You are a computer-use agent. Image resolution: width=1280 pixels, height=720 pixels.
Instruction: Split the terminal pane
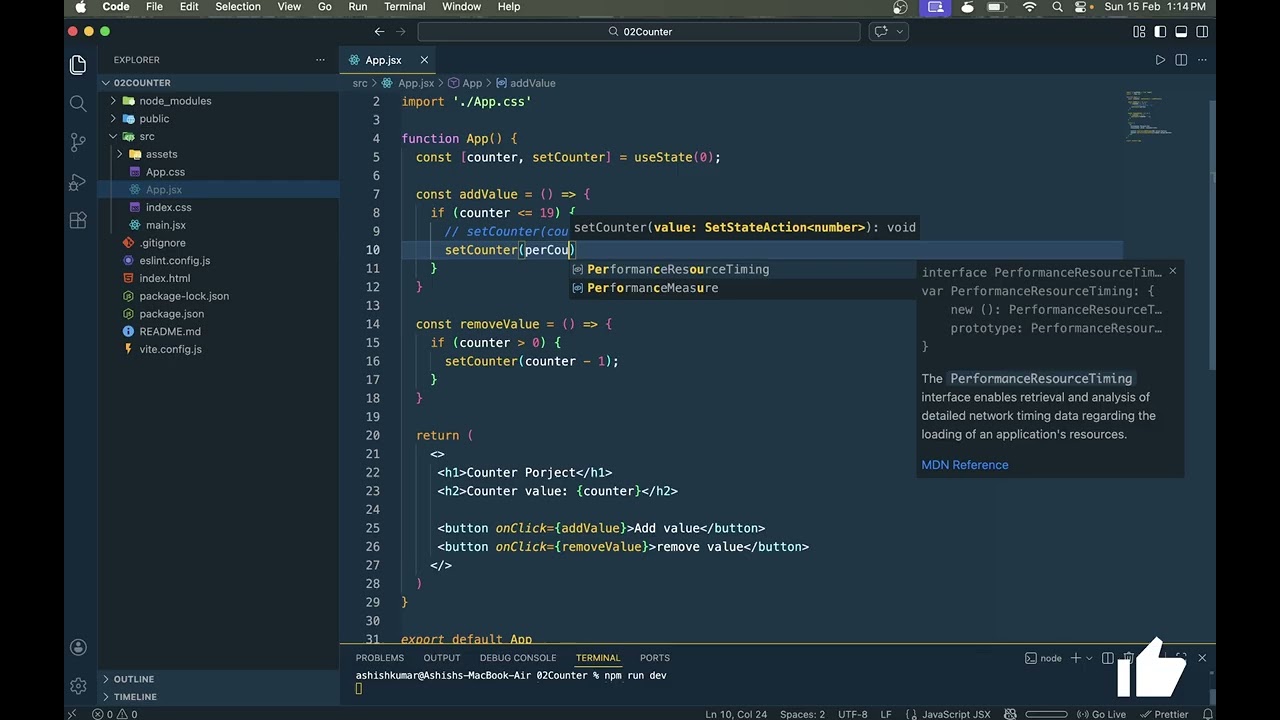tap(1108, 658)
